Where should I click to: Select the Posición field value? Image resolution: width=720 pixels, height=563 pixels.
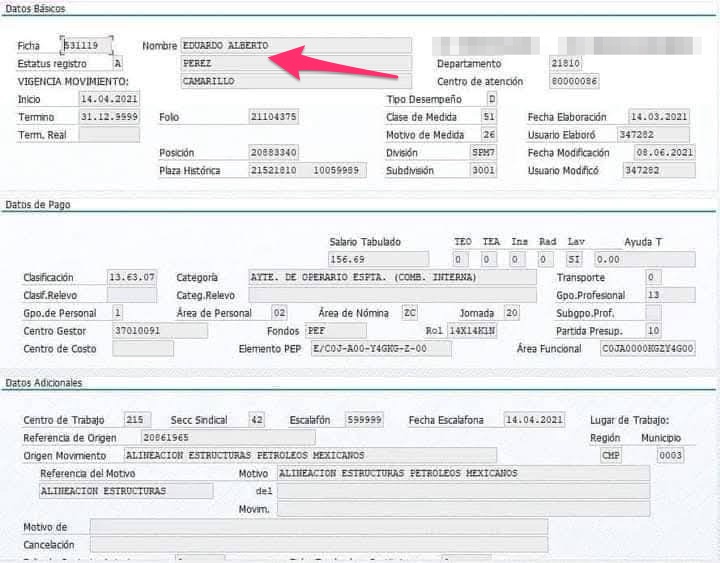click(273, 153)
